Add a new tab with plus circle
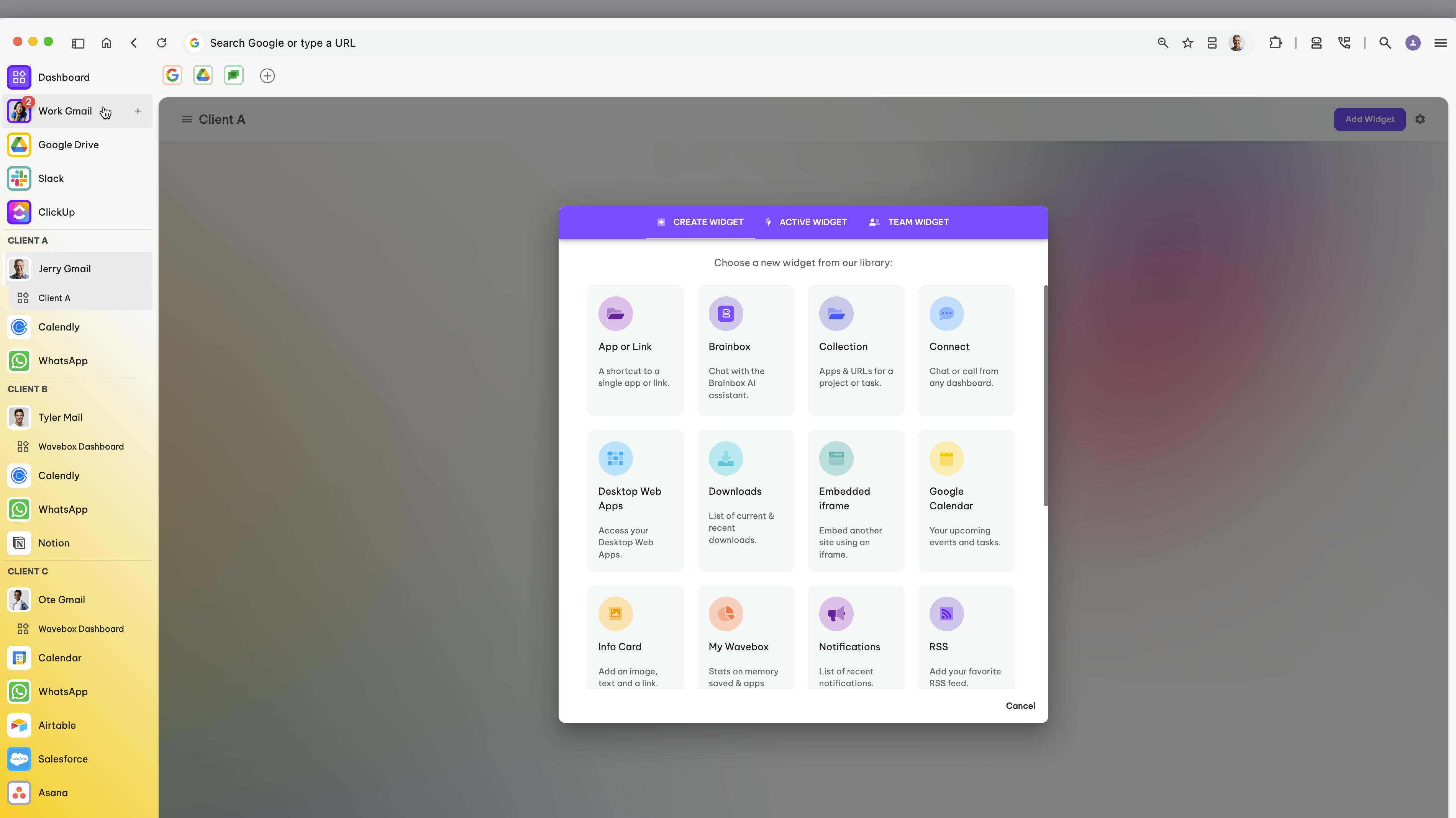Viewport: 1456px width, 818px height. click(x=267, y=76)
